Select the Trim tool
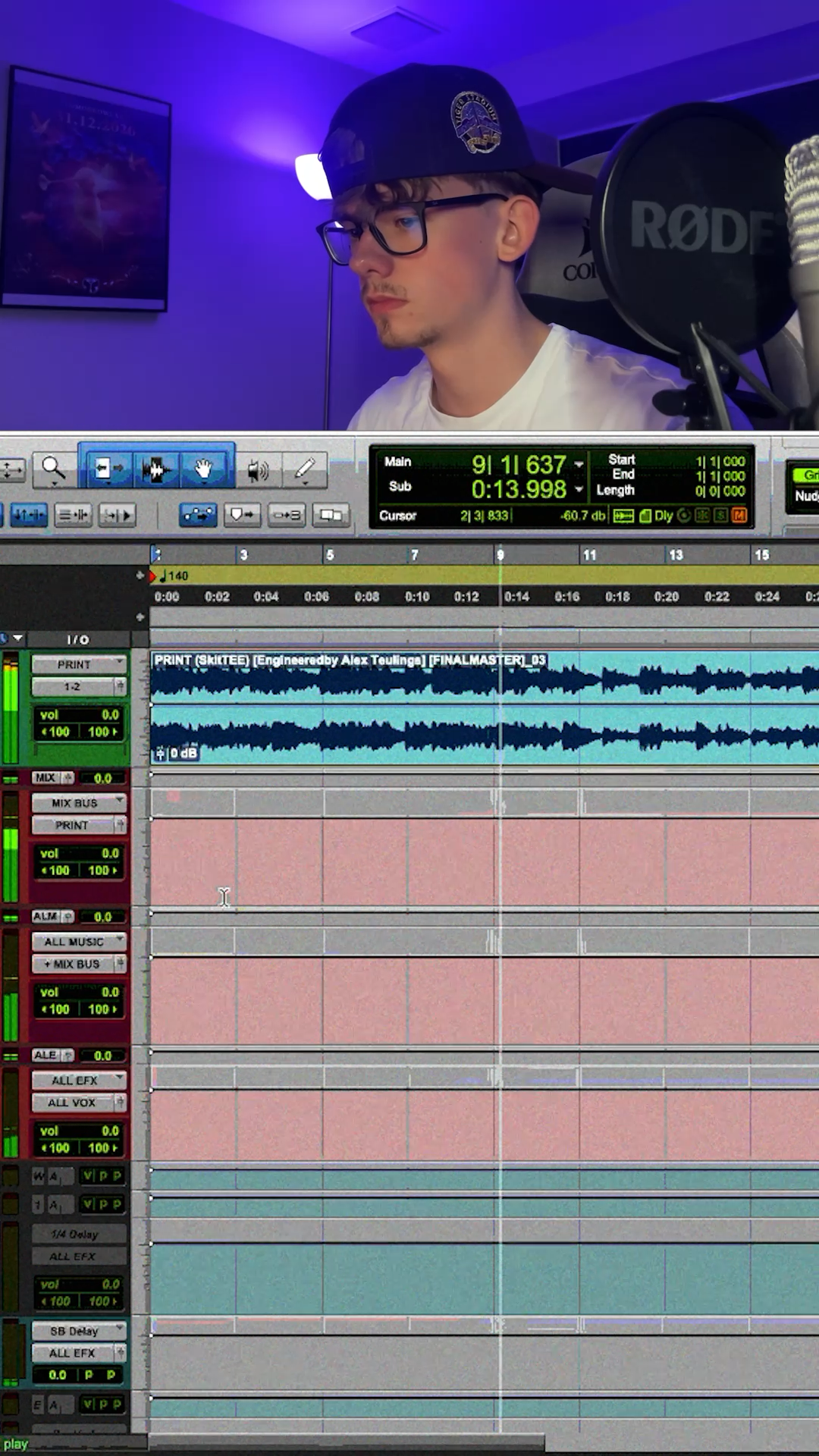Viewport: 819px width, 1456px height. click(108, 469)
